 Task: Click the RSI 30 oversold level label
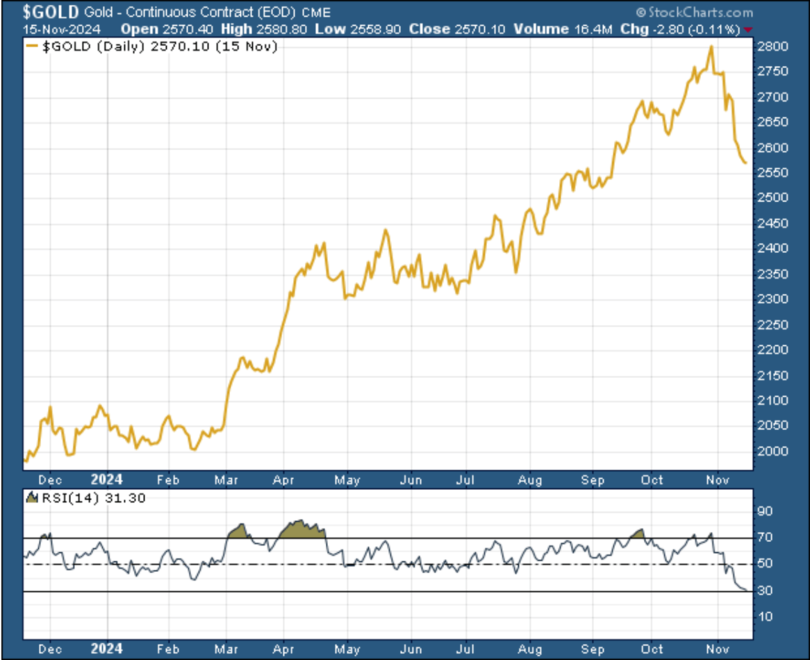(765, 590)
